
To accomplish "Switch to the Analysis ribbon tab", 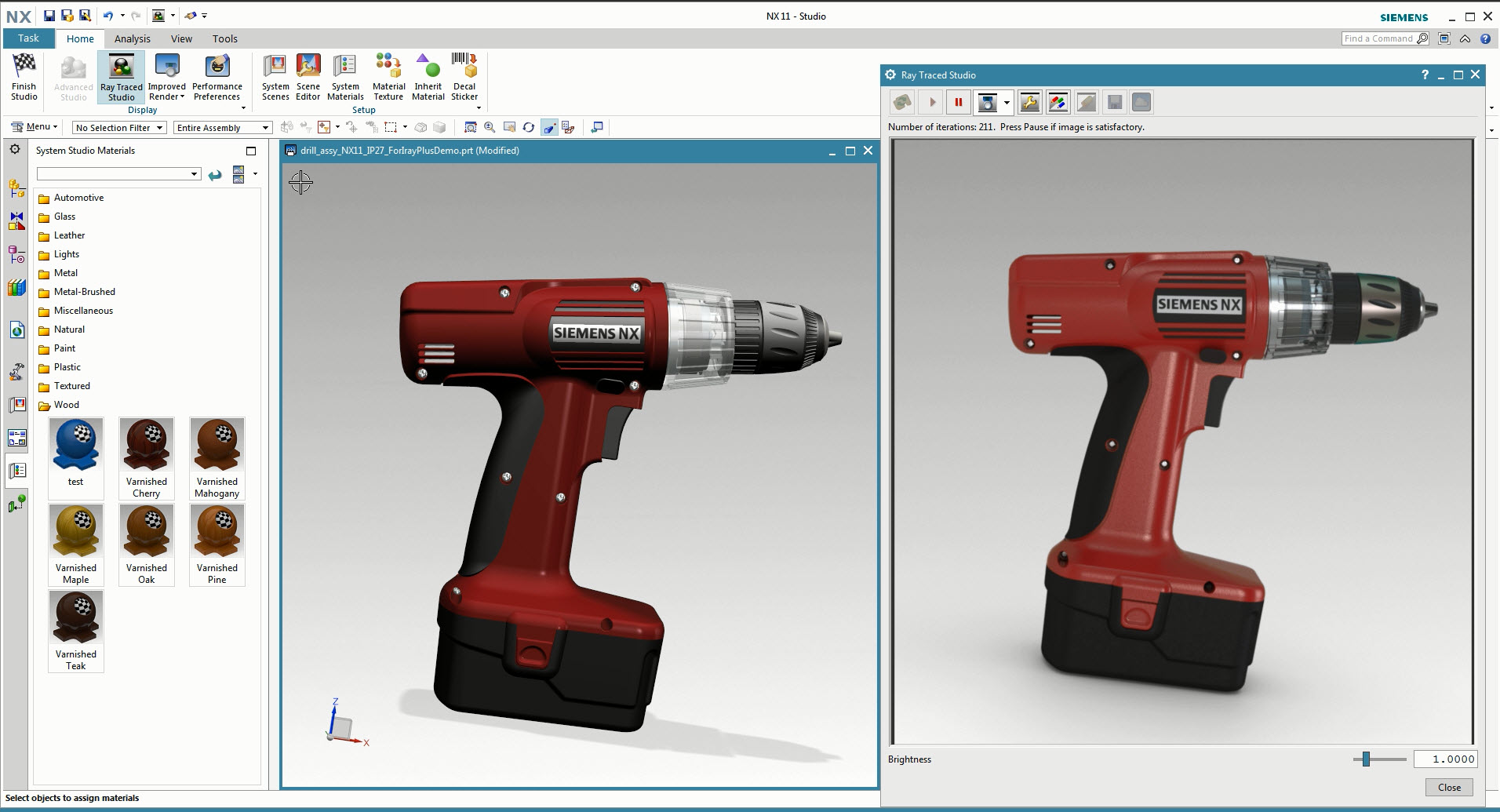I will 132,38.
